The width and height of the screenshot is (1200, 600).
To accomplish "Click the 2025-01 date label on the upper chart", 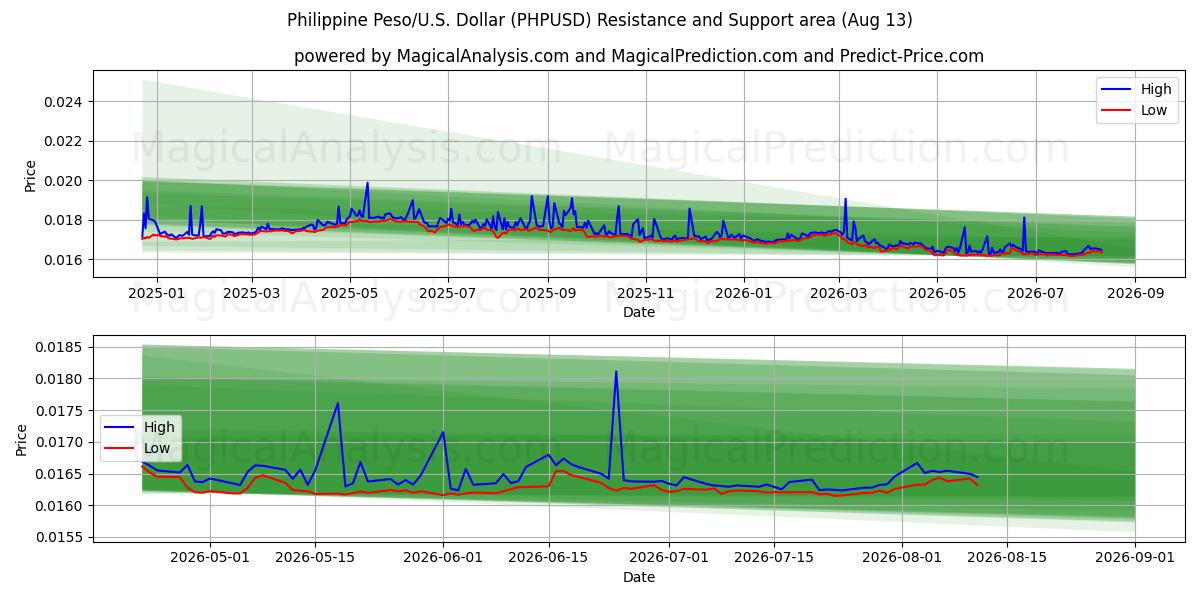I will coord(155,294).
